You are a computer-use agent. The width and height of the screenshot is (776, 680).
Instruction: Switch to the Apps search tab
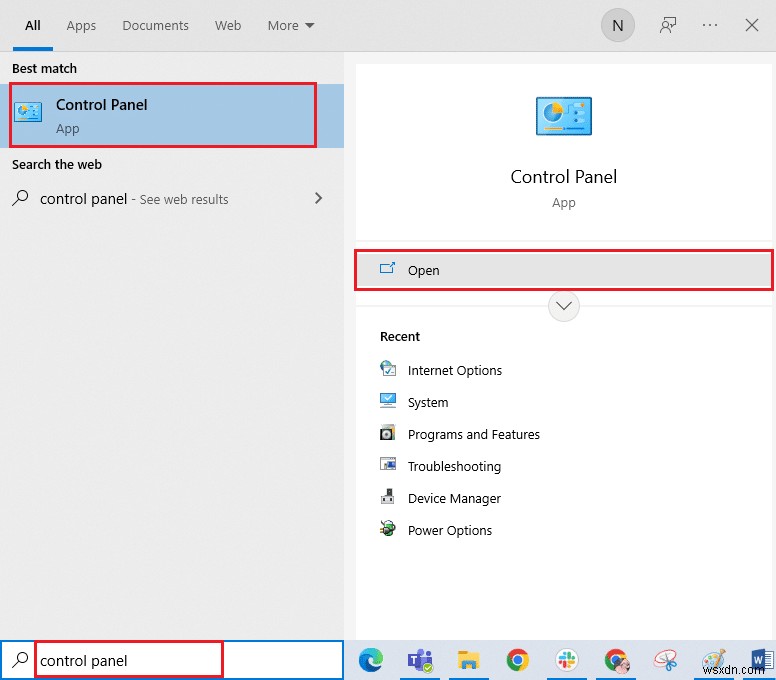click(81, 25)
